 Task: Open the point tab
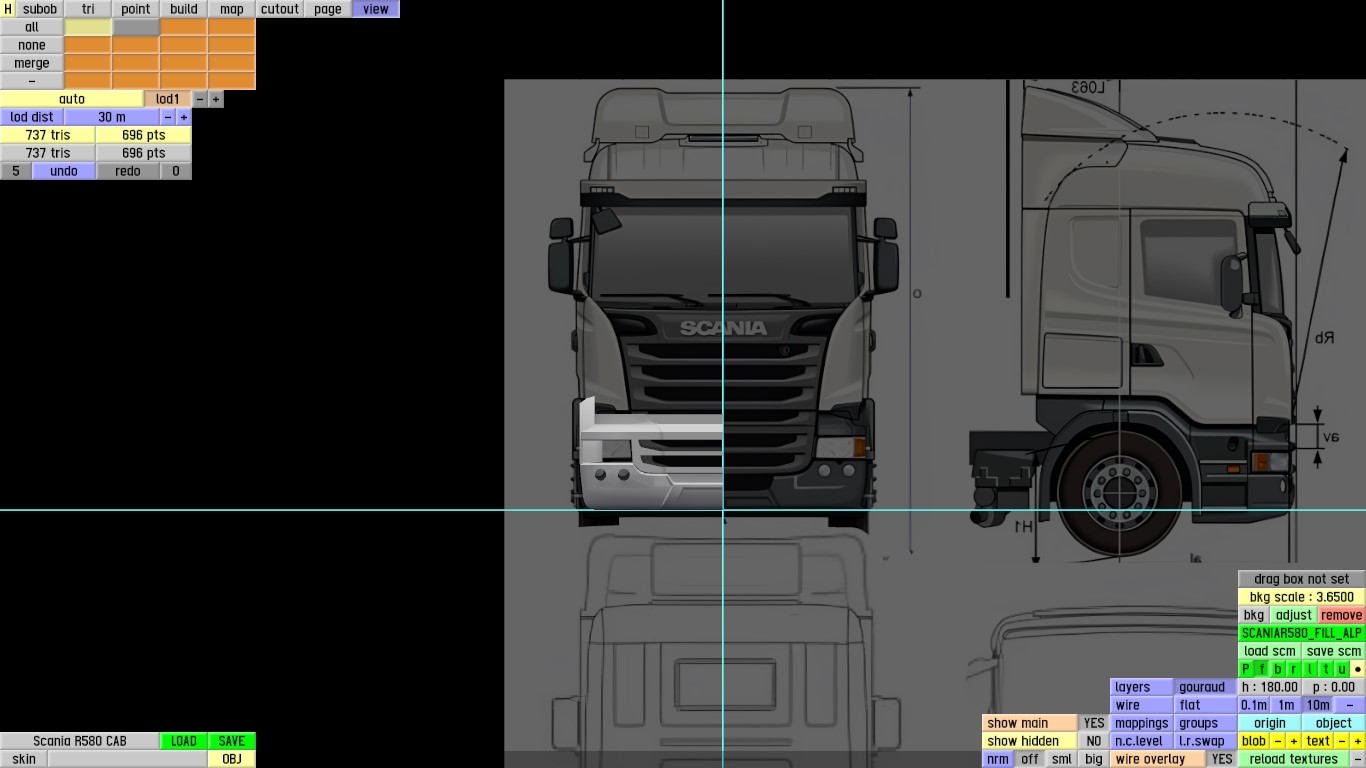(x=136, y=9)
